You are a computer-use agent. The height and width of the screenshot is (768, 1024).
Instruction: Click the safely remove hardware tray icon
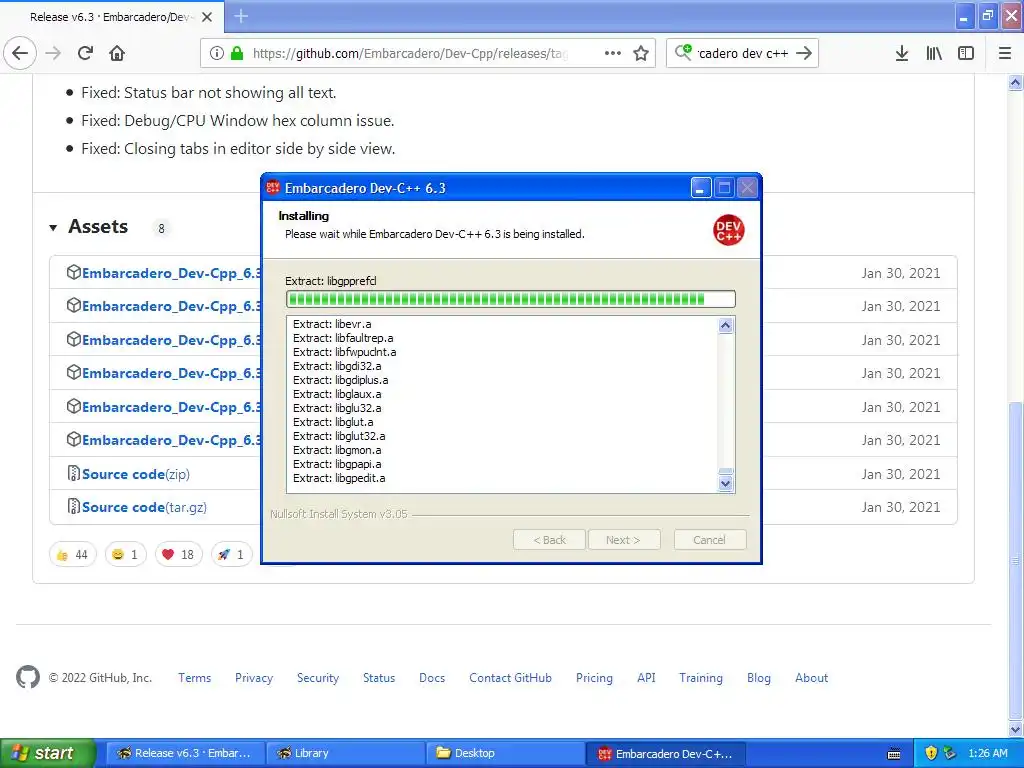pyautogui.click(x=950, y=753)
